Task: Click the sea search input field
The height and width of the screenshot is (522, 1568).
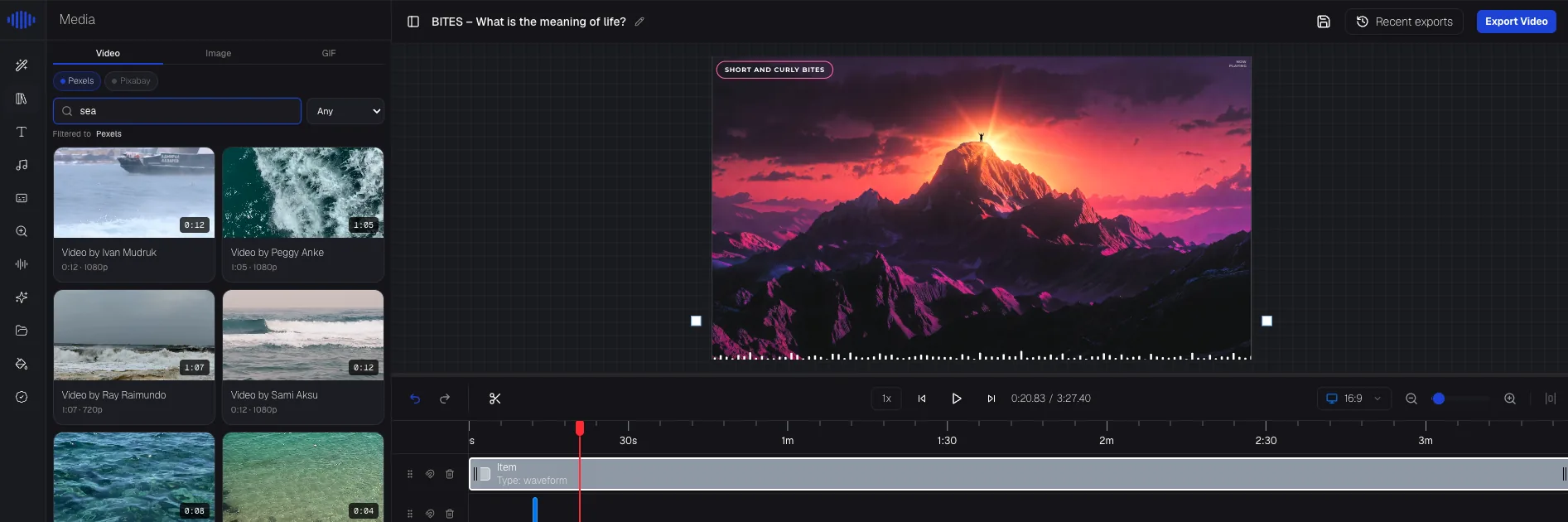Action: (x=177, y=111)
